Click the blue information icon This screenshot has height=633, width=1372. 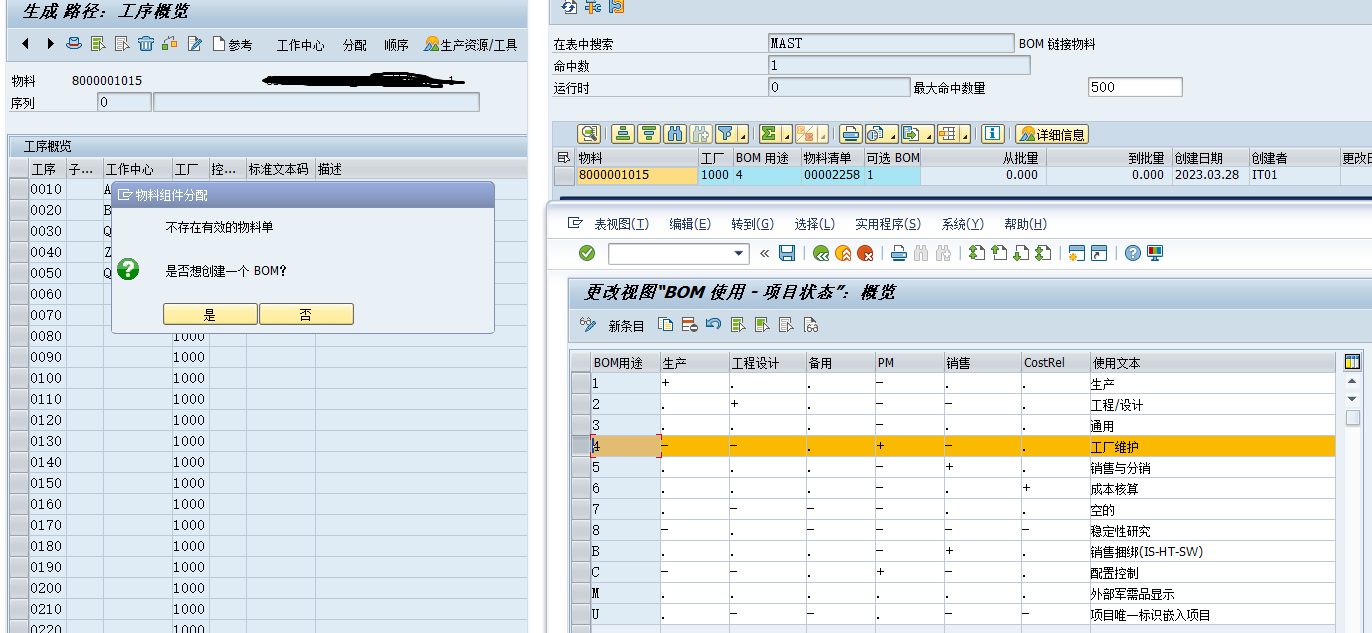(992, 134)
